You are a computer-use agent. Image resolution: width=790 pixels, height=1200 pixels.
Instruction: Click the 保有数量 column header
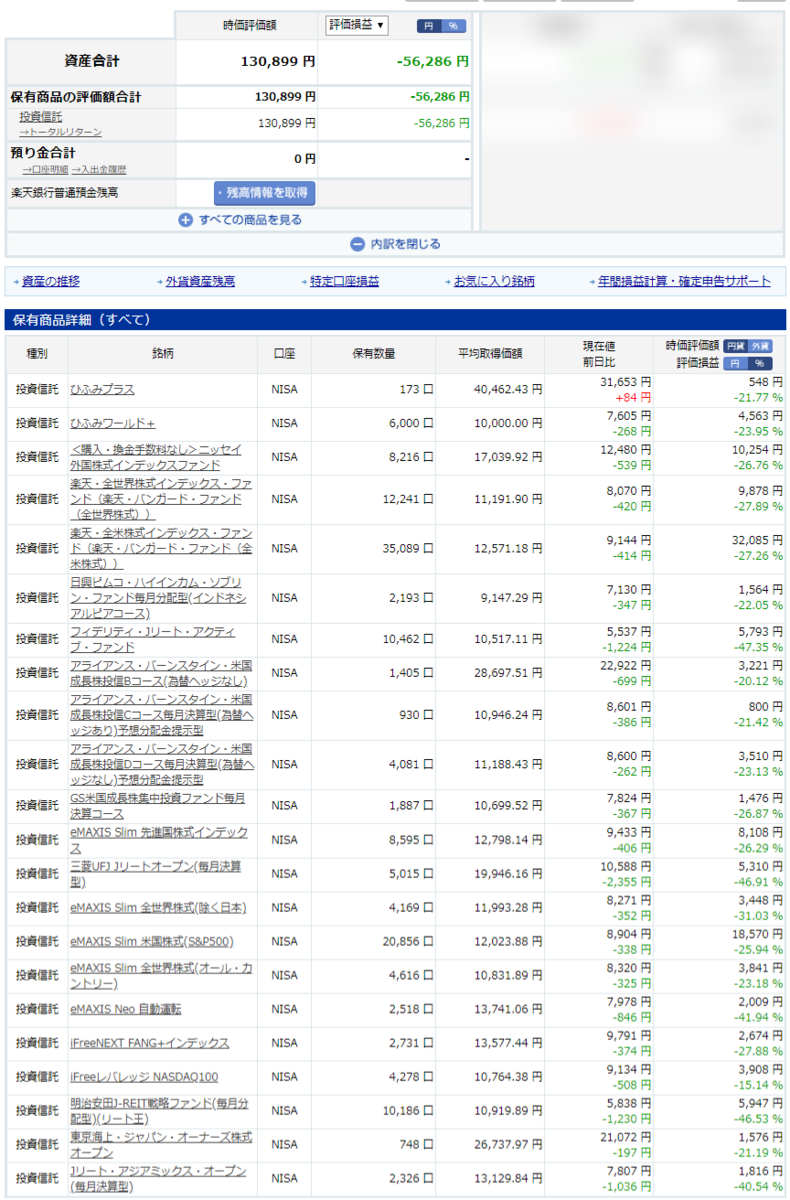point(373,354)
